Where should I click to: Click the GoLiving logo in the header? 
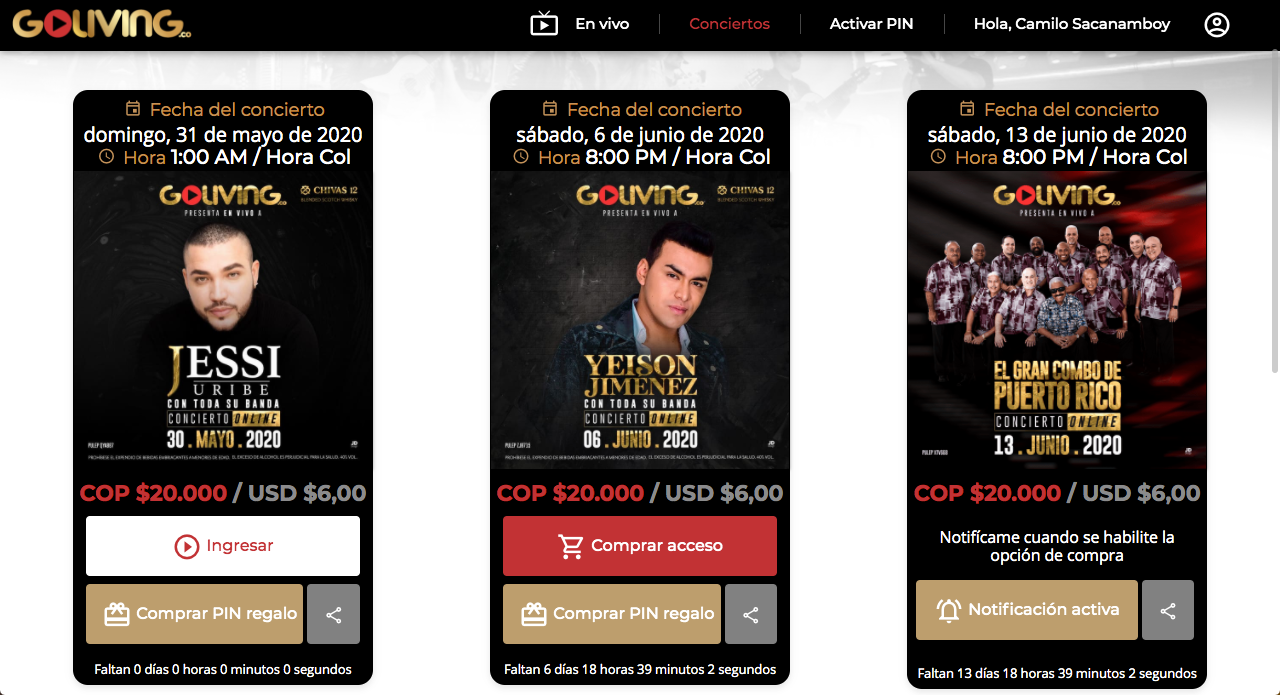click(x=102, y=24)
